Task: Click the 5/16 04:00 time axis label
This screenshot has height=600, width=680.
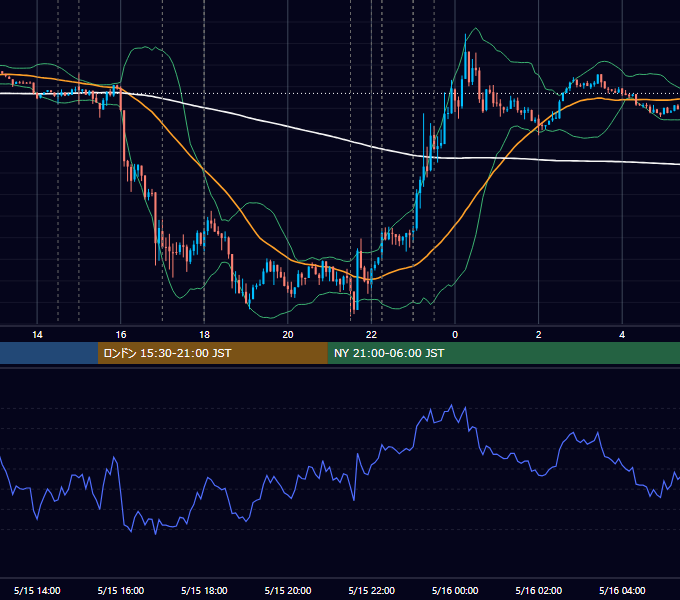Action: (x=622, y=590)
